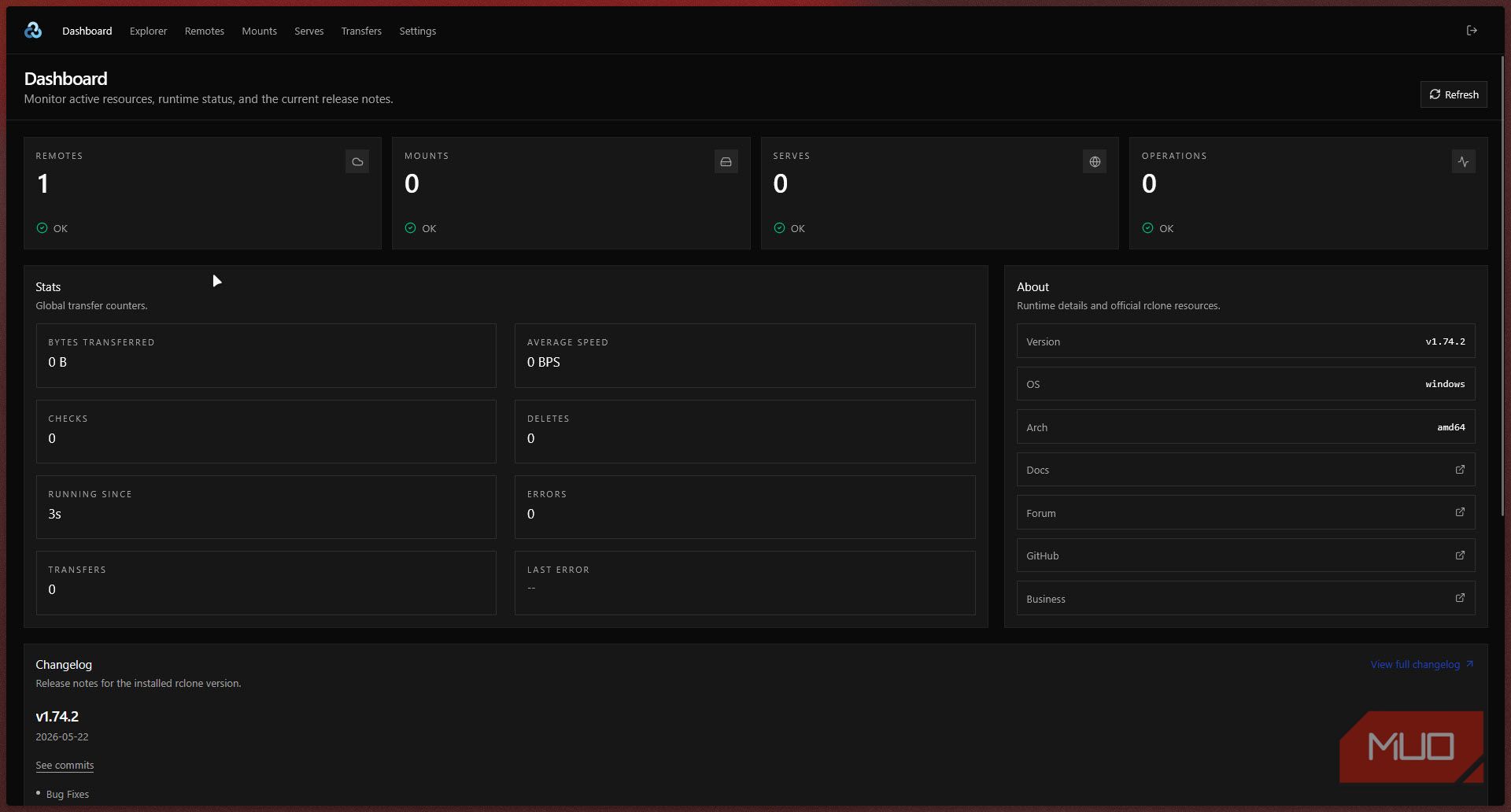Open the GitHub resource row
The image size is (1511, 812).
(x=1246, y=555)
